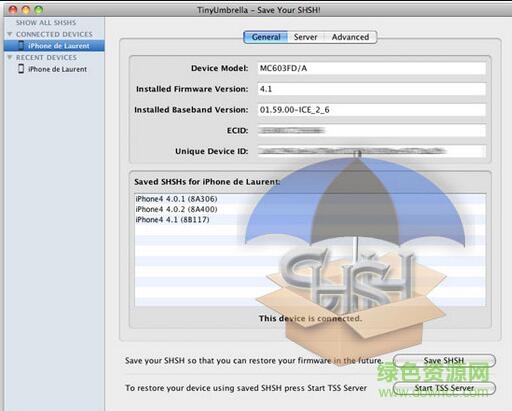Click the Unique Device ID field

pos(371,151)
